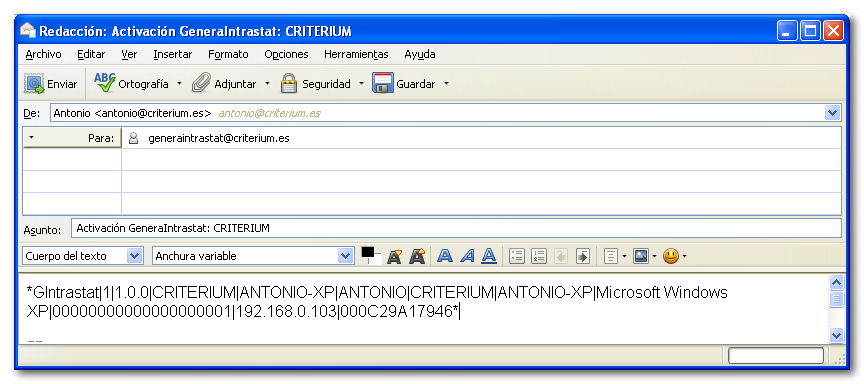The width and height of the screenshot is (864, 384).
Task: Open the Para recipient type dropdown
Action: 31,138
